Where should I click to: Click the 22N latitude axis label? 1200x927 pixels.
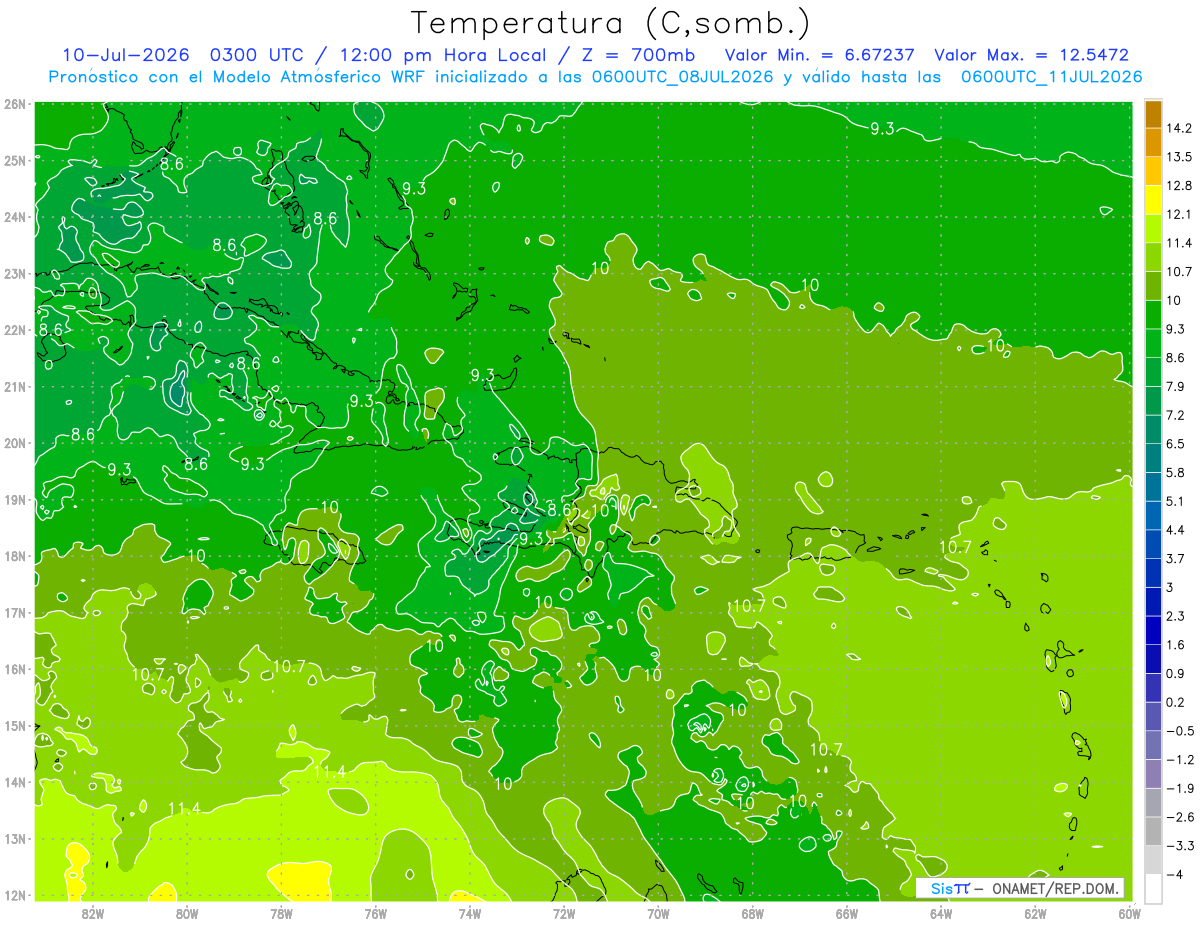pyautogui.click(x=14, y=329)
